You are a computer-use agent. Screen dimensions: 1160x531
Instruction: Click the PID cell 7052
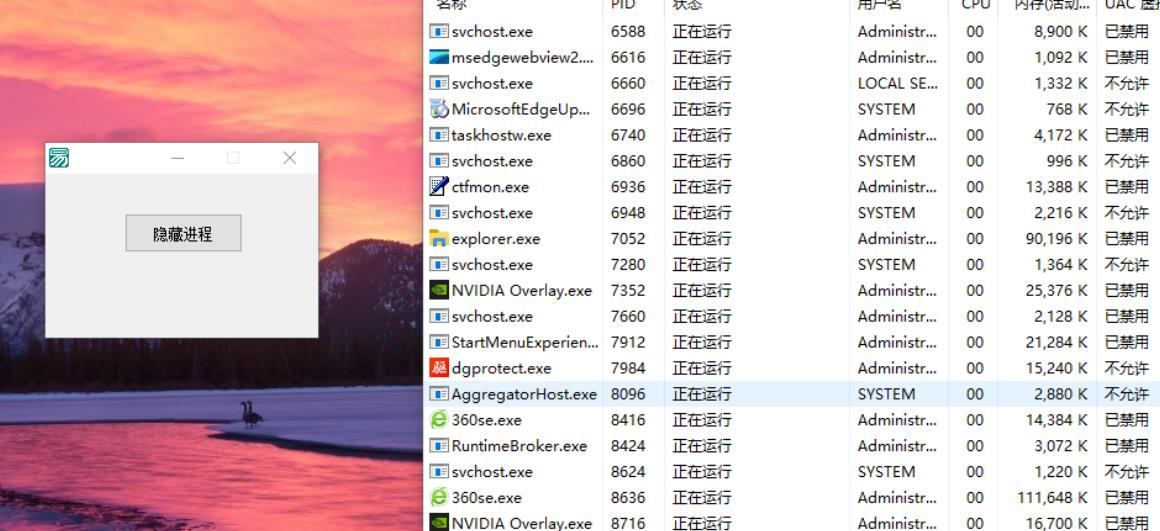pos(628,239)
